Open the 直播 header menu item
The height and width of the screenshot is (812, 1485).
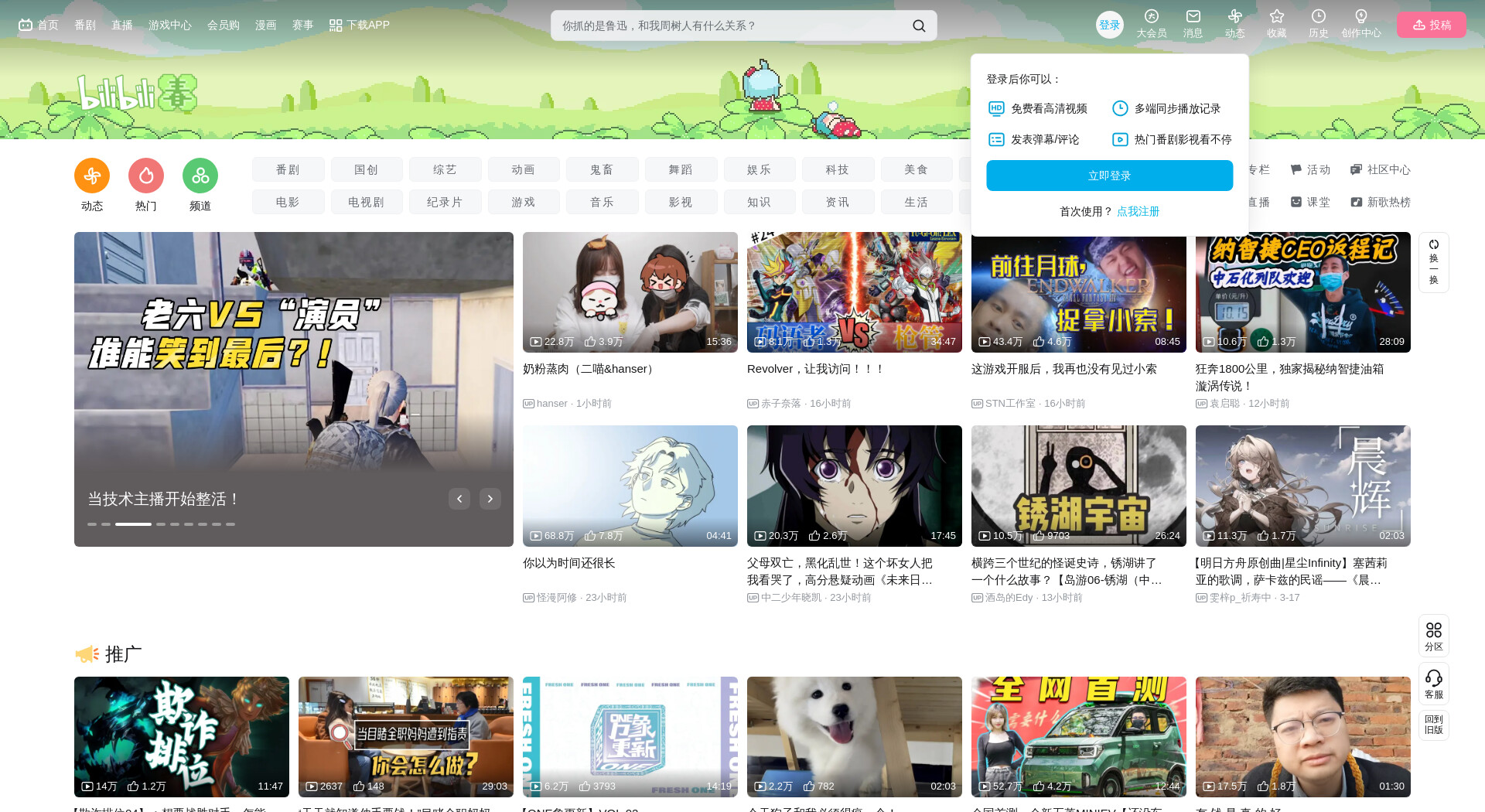[122, 25]
